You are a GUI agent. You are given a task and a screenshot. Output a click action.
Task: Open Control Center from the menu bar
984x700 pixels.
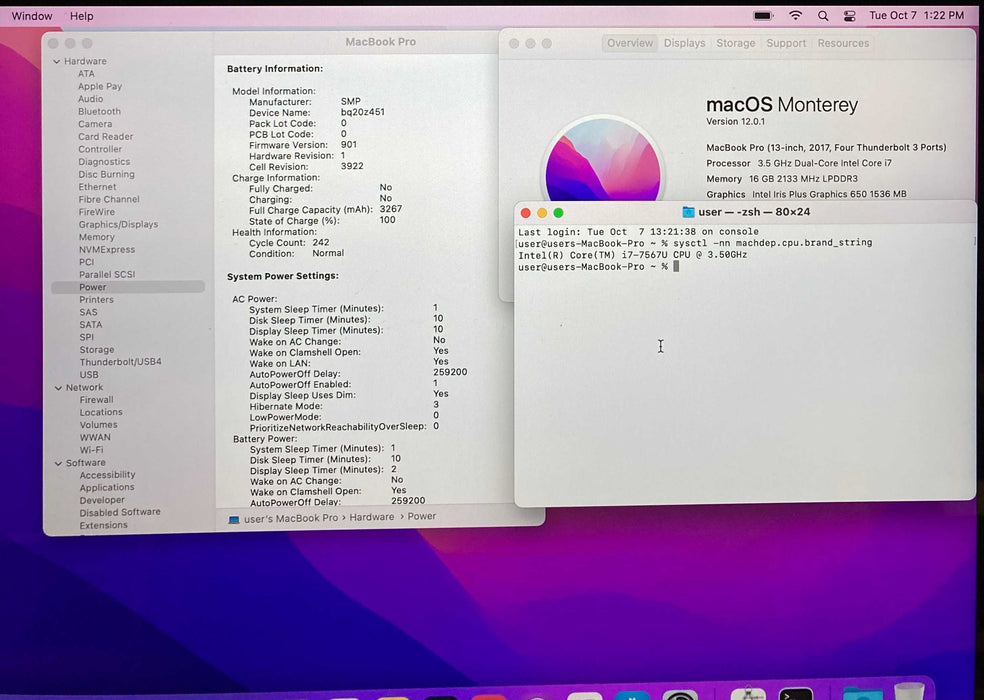(849, 16)
